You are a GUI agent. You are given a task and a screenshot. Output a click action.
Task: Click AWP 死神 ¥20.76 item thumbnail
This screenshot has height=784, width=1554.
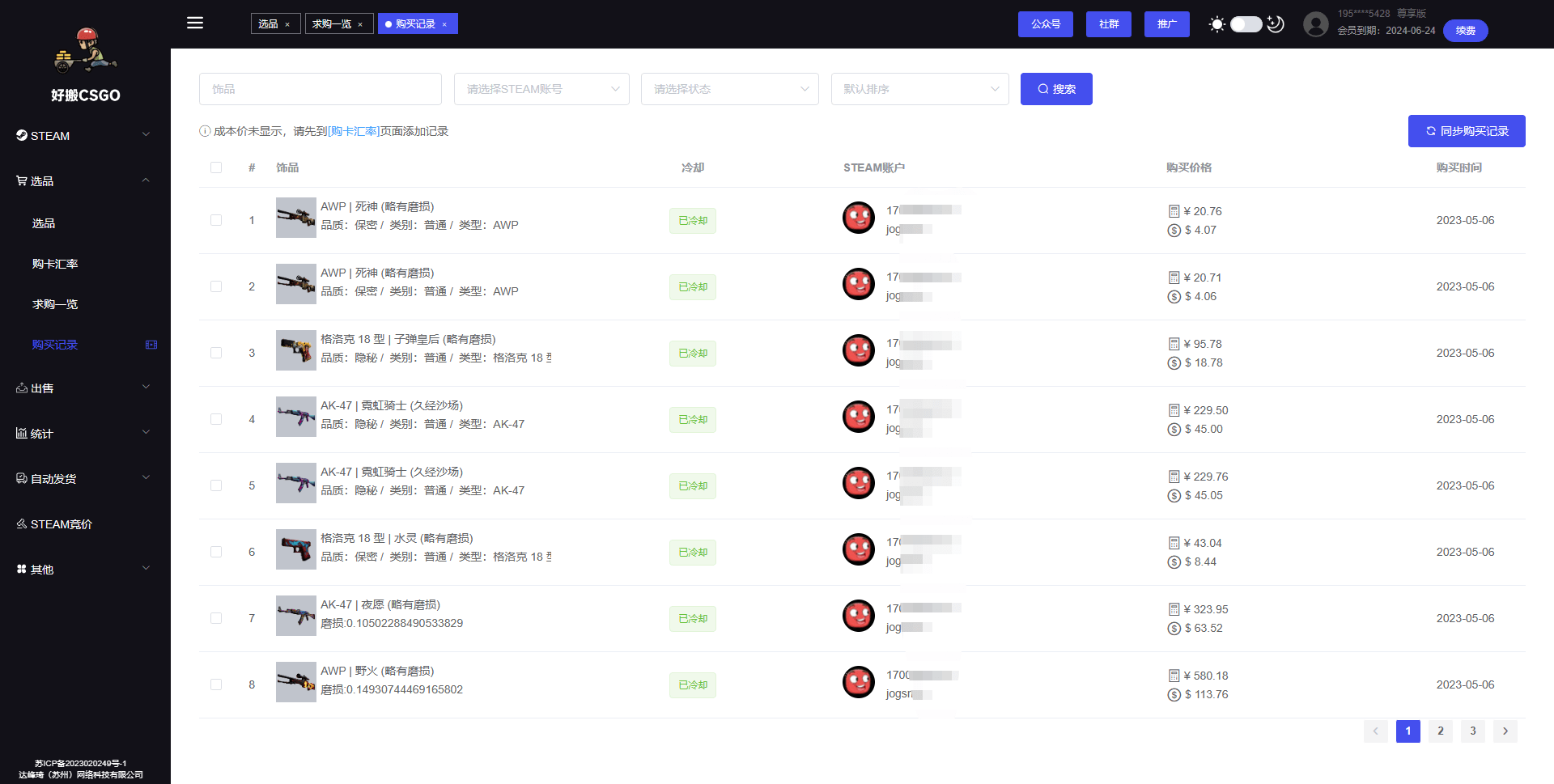(x=296, y=218)
